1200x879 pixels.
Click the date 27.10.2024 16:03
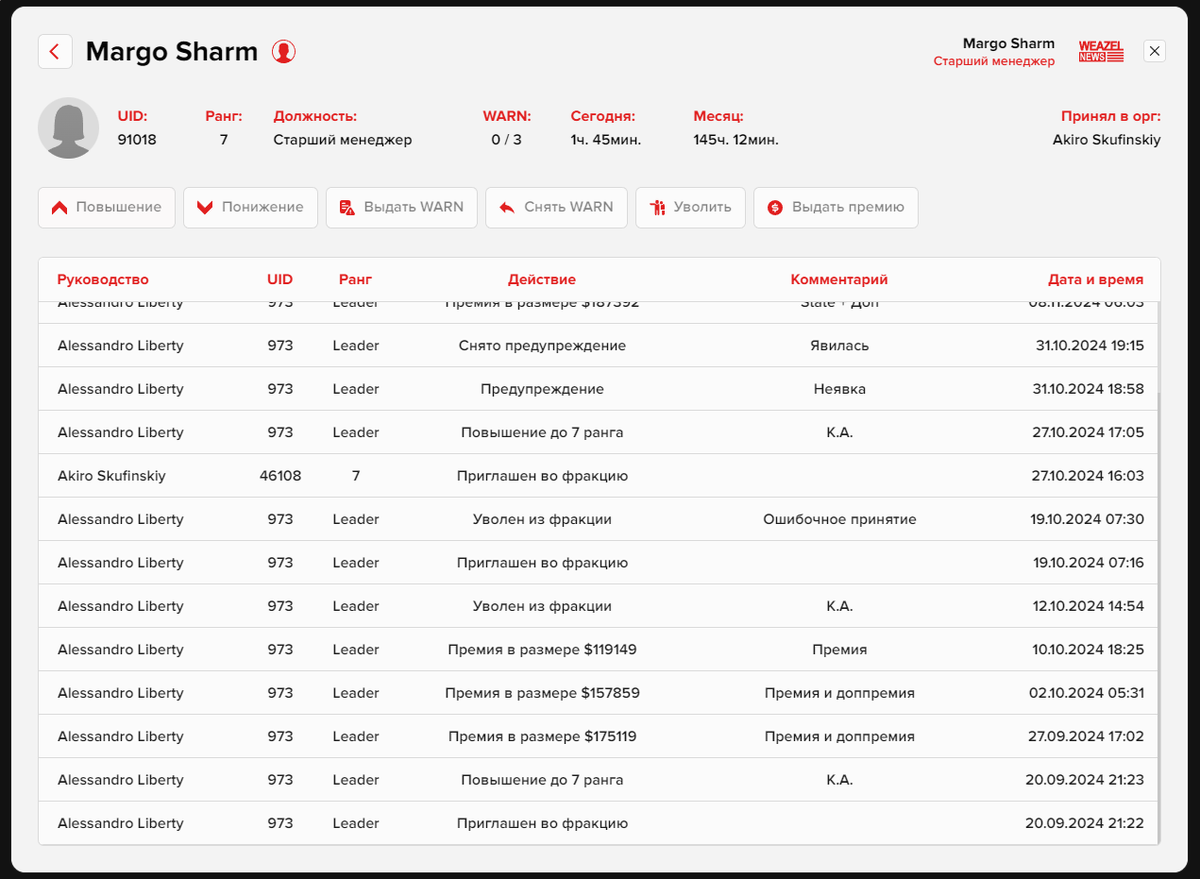[1088, 476]
